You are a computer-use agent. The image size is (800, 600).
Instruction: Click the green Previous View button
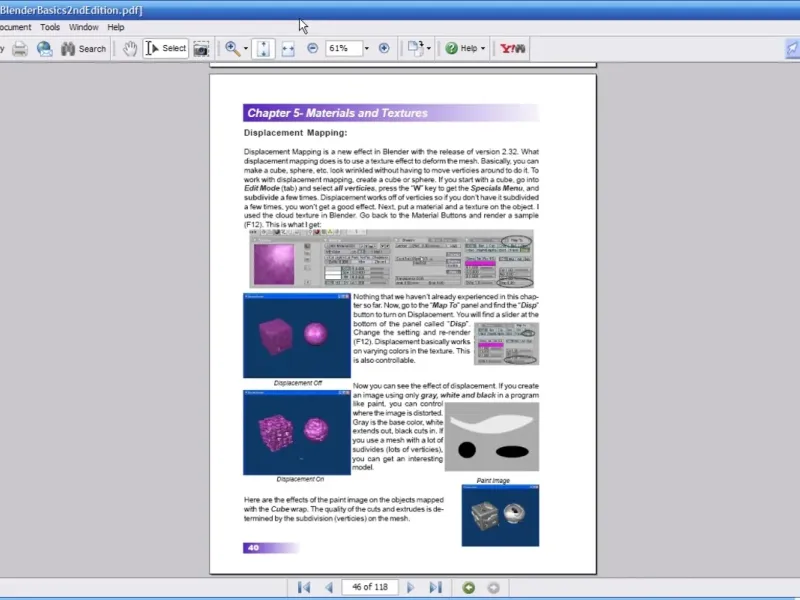[x=468, y=587]
